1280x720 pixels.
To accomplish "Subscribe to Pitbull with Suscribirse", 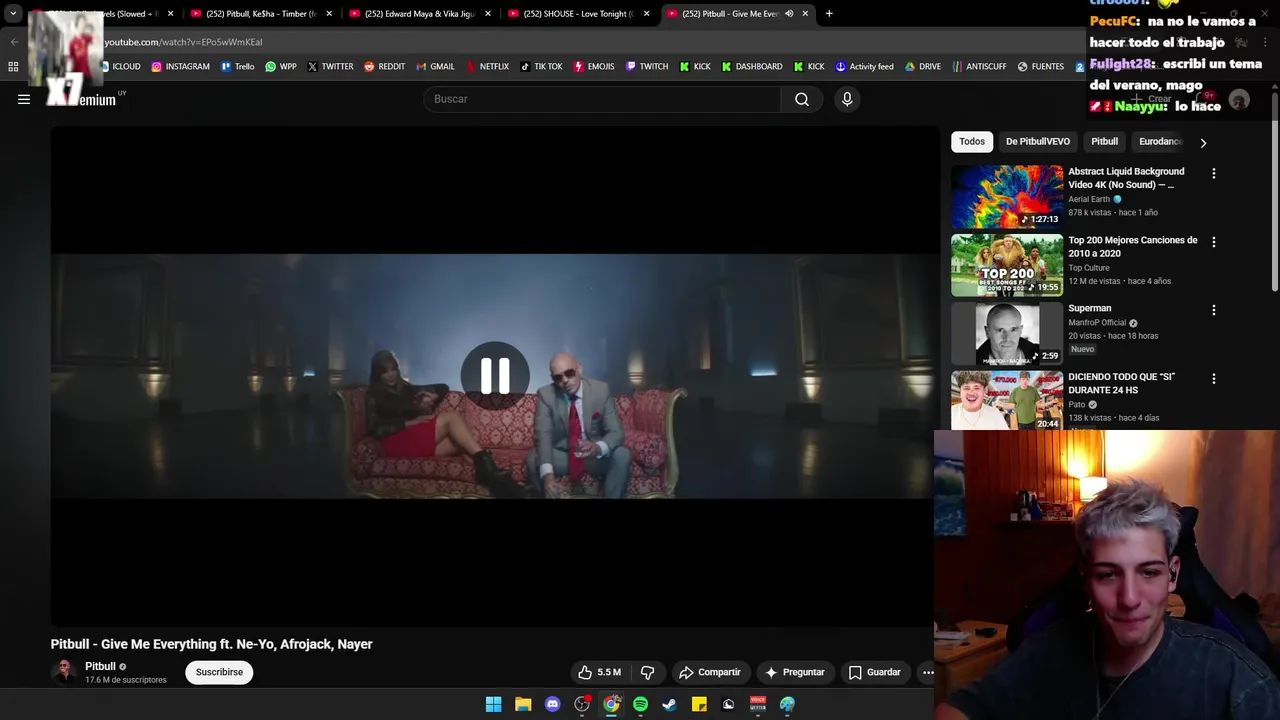I will tap(219, 672).
